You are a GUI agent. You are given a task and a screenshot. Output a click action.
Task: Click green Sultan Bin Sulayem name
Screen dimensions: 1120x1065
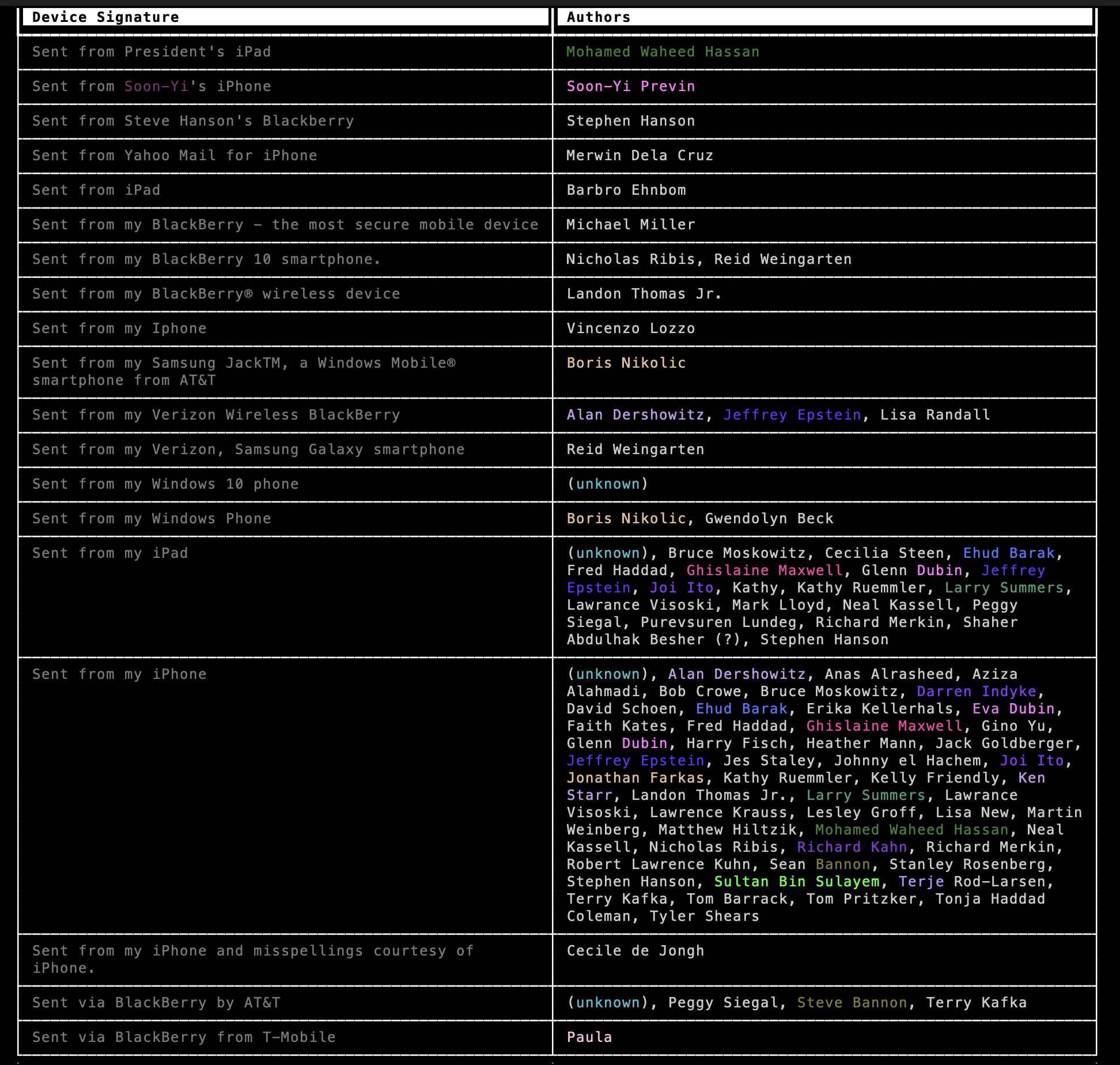(x=796, y=882)
